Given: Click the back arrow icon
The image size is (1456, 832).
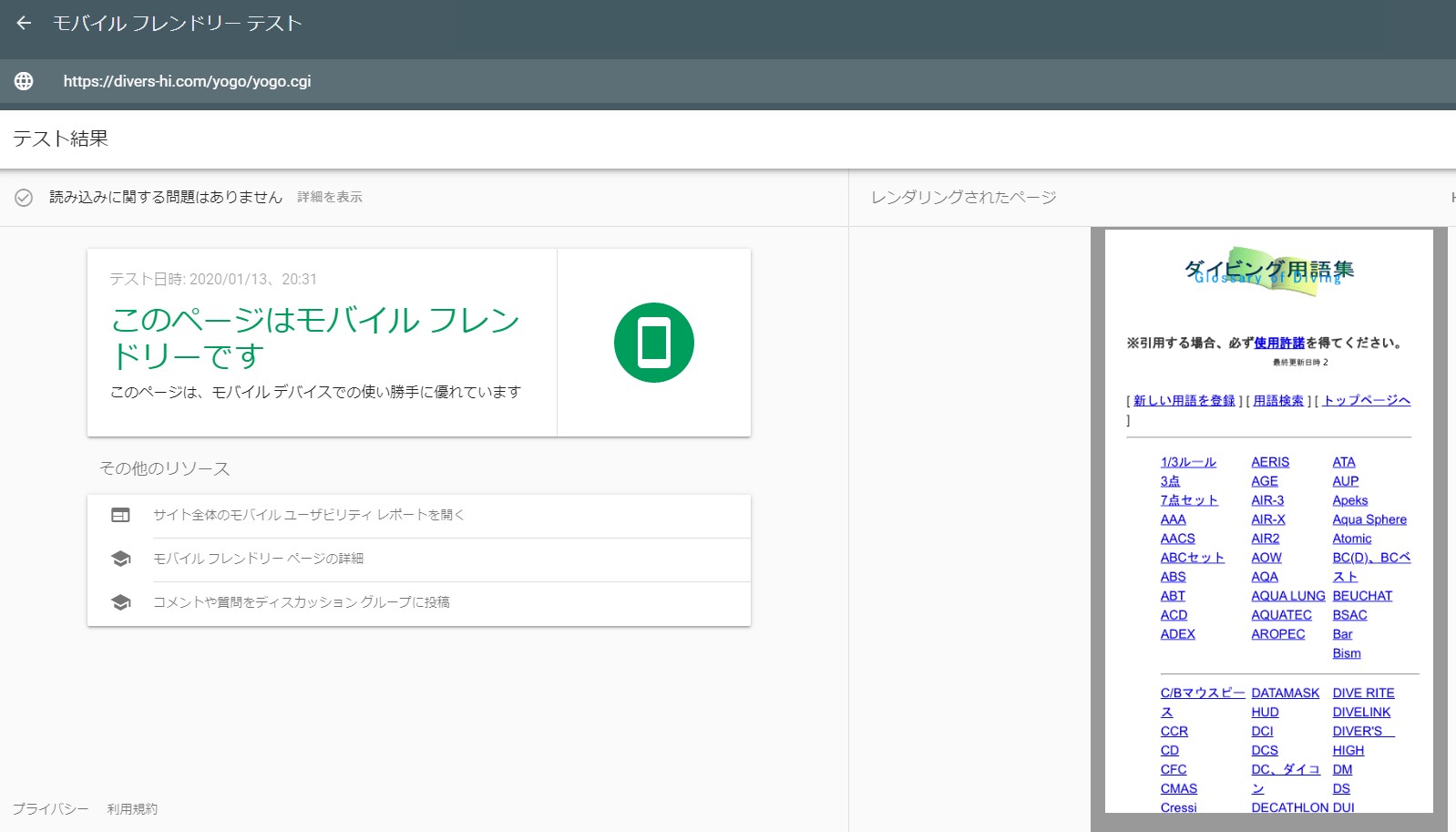Looking at the screenshot, I should [x=24, y=23].
